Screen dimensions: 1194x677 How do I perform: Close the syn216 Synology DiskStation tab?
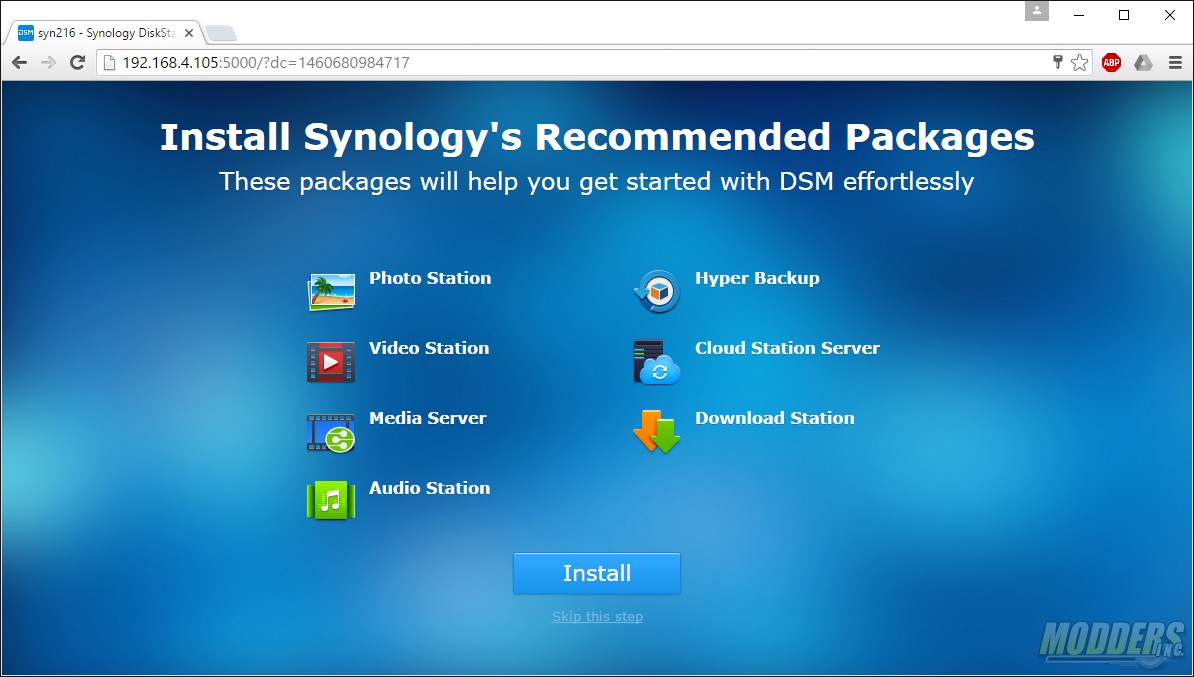click(x=189, y=33)
